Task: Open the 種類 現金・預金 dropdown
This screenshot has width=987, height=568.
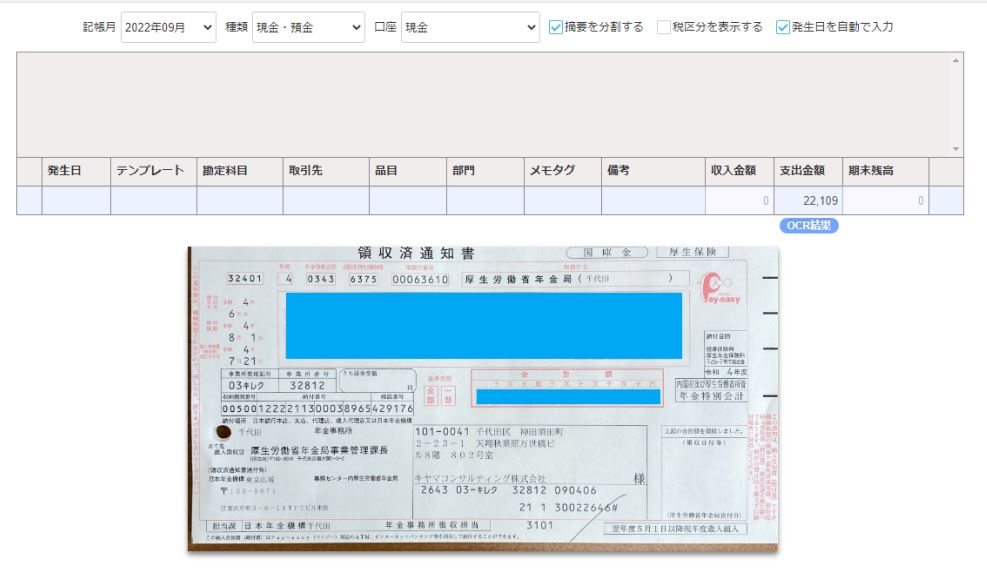Action: 308,27
